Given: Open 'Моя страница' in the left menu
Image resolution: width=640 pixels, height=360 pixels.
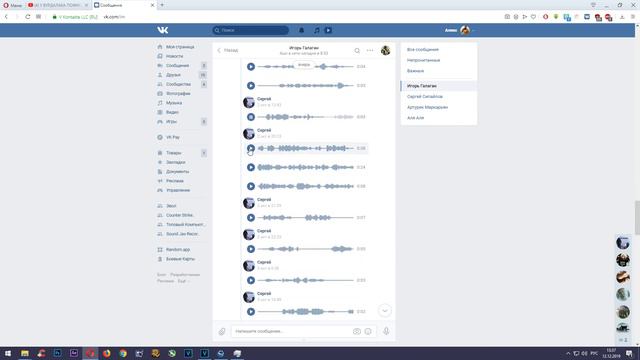Looking at the screenshot, I should [x=180, y=47].
